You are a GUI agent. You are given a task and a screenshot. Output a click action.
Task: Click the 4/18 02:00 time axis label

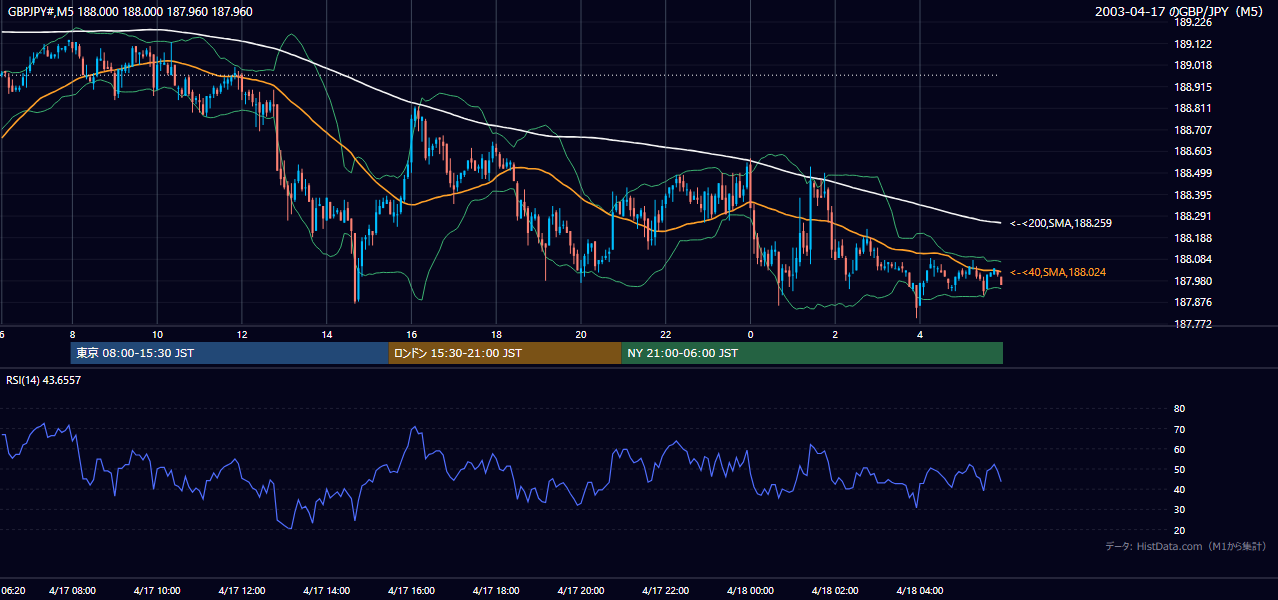tap(835, 591)
